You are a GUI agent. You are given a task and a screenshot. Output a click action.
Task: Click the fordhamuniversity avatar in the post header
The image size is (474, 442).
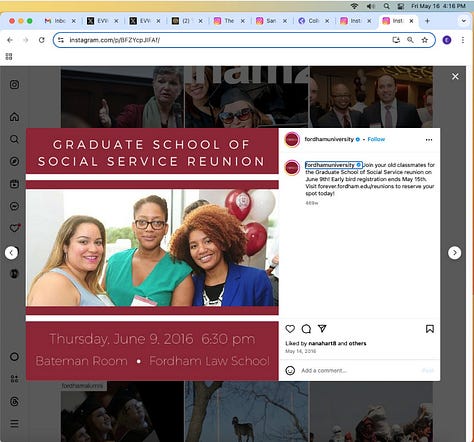[x=292, y=140]
